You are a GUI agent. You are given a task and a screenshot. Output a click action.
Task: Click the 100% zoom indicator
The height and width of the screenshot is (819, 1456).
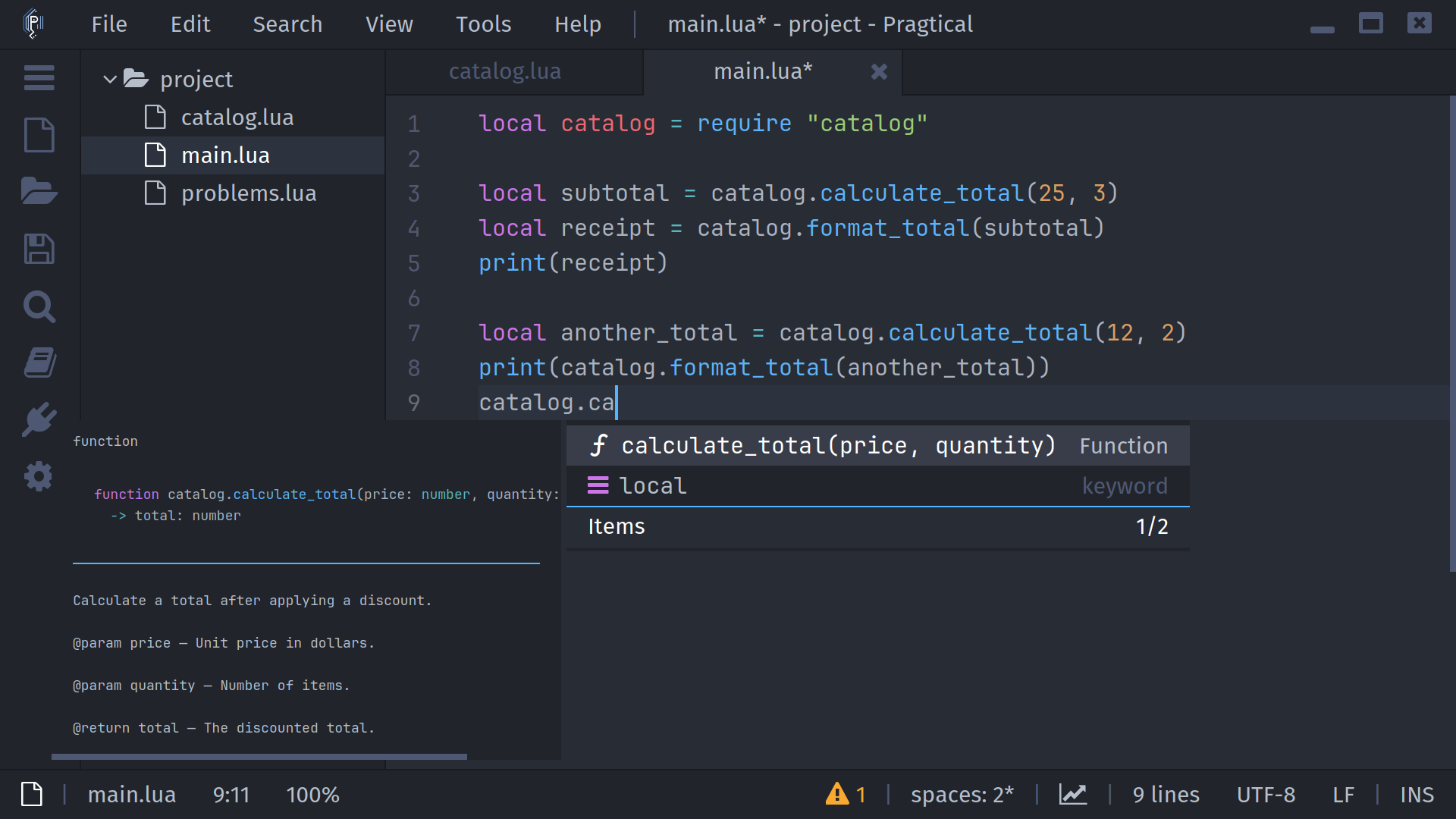point(312,794)
